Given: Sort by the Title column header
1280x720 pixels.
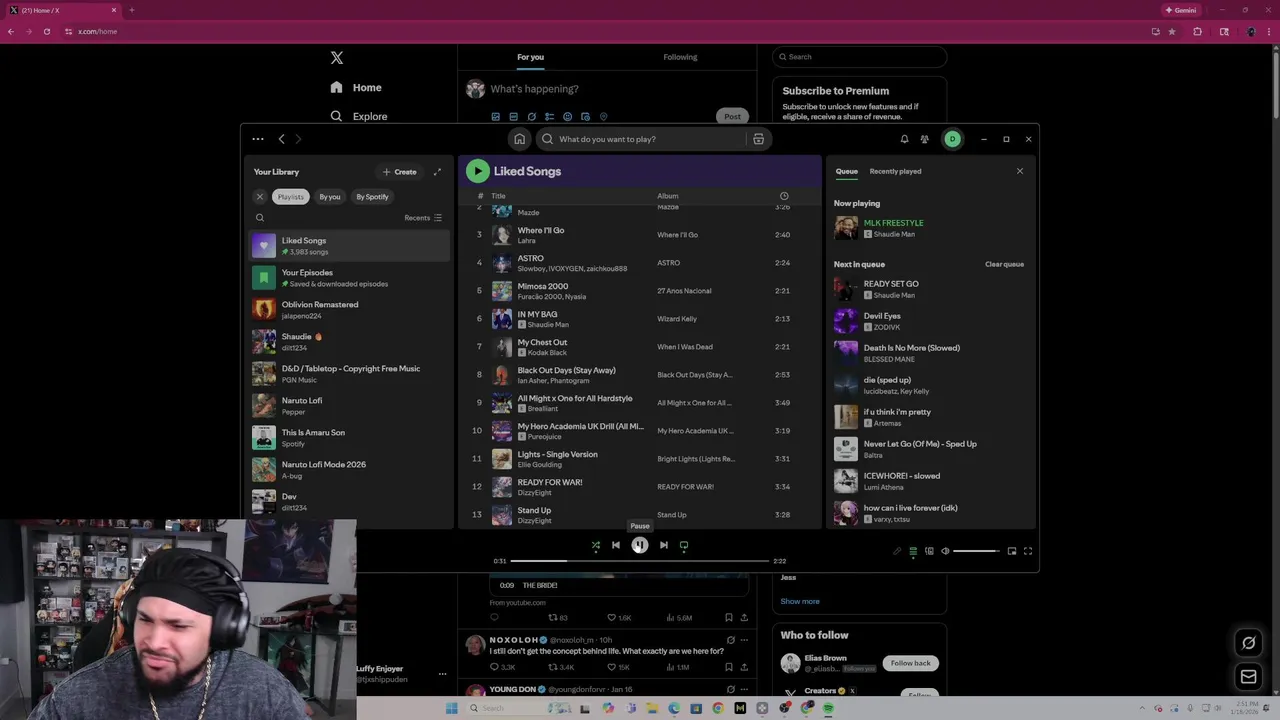Looking at the screenshot, I should pyautogui.click(x=498, y=196).
